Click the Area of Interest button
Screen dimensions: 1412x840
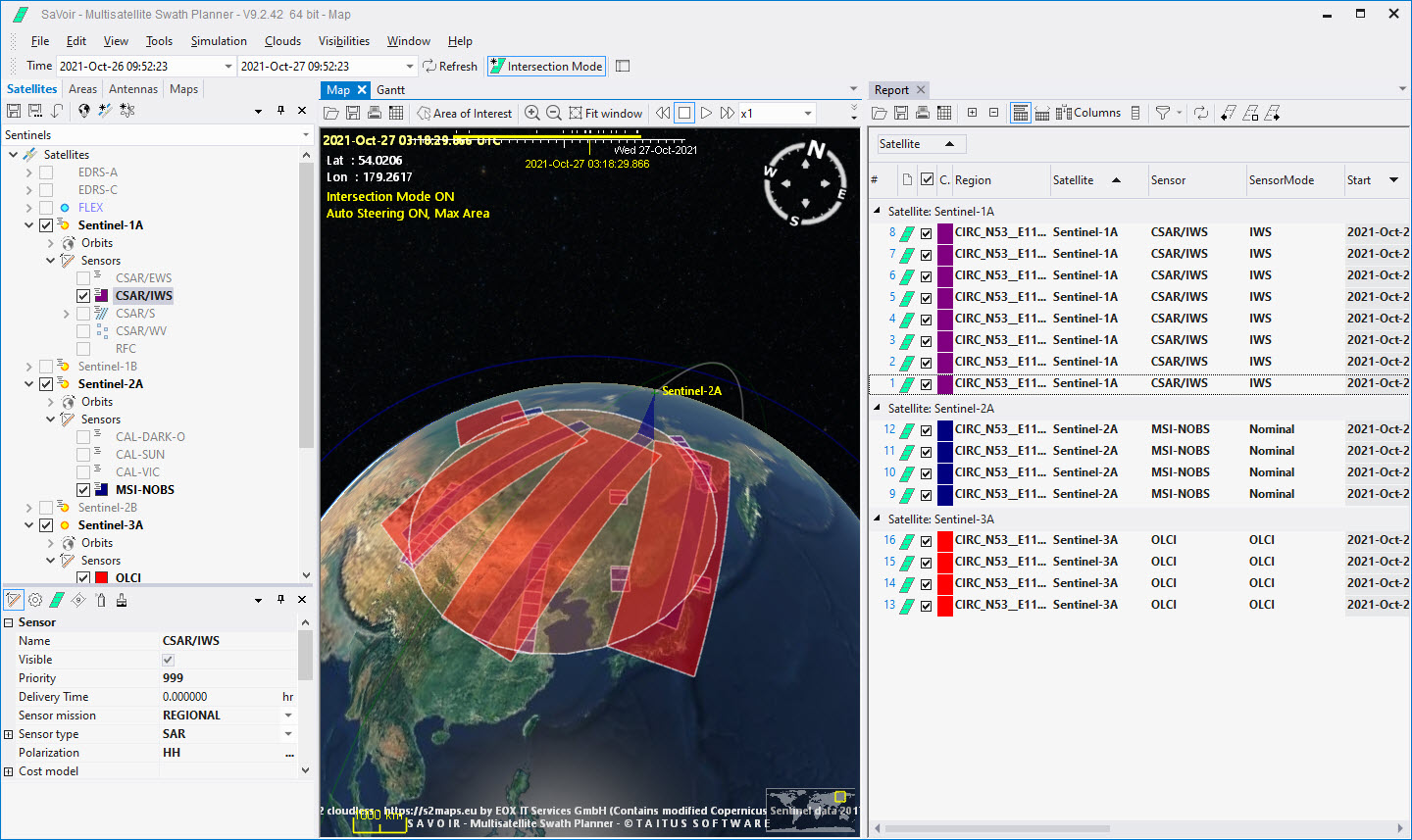tap(464, 114)
